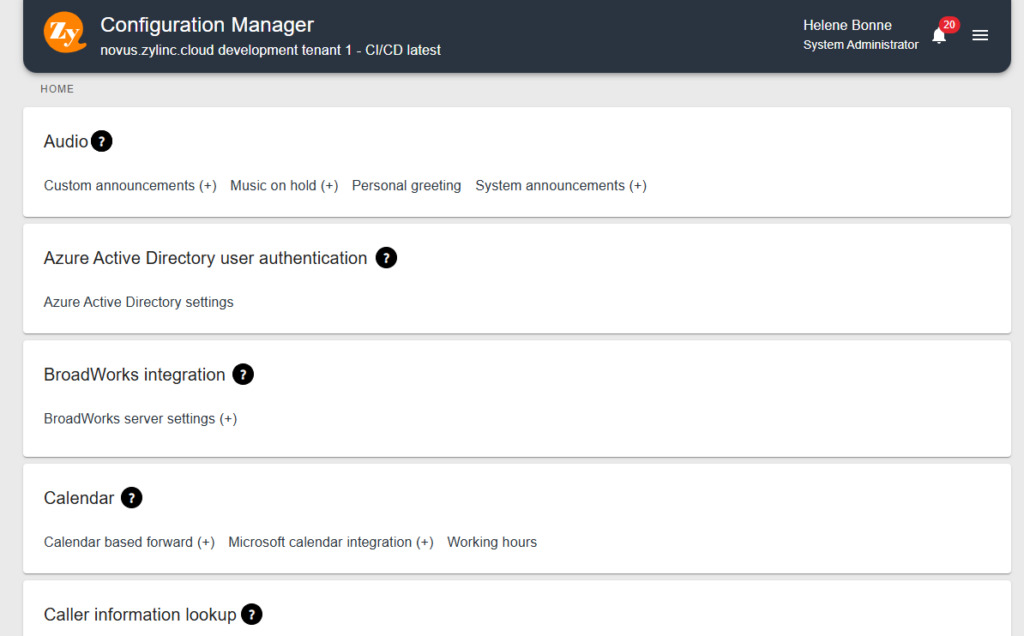Click the Calendar section heading
Image resolution: width=1024 pixels, height=636 pixels.
[78, 498]
